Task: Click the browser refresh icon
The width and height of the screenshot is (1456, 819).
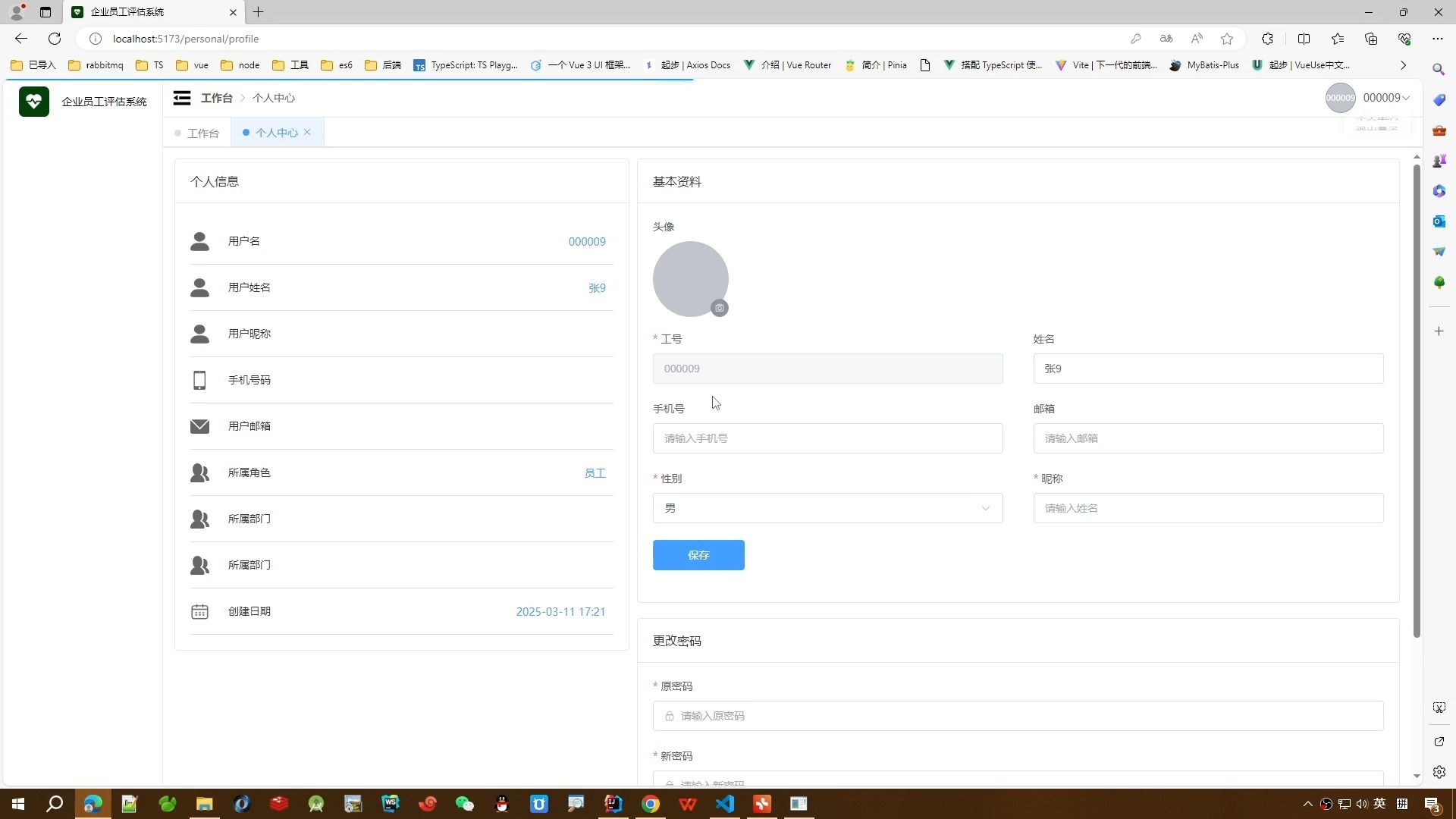Action: [x=55, y=39]
